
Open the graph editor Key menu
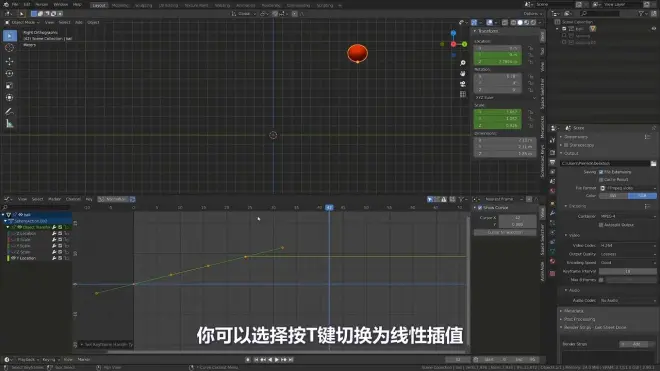point(89,199)
